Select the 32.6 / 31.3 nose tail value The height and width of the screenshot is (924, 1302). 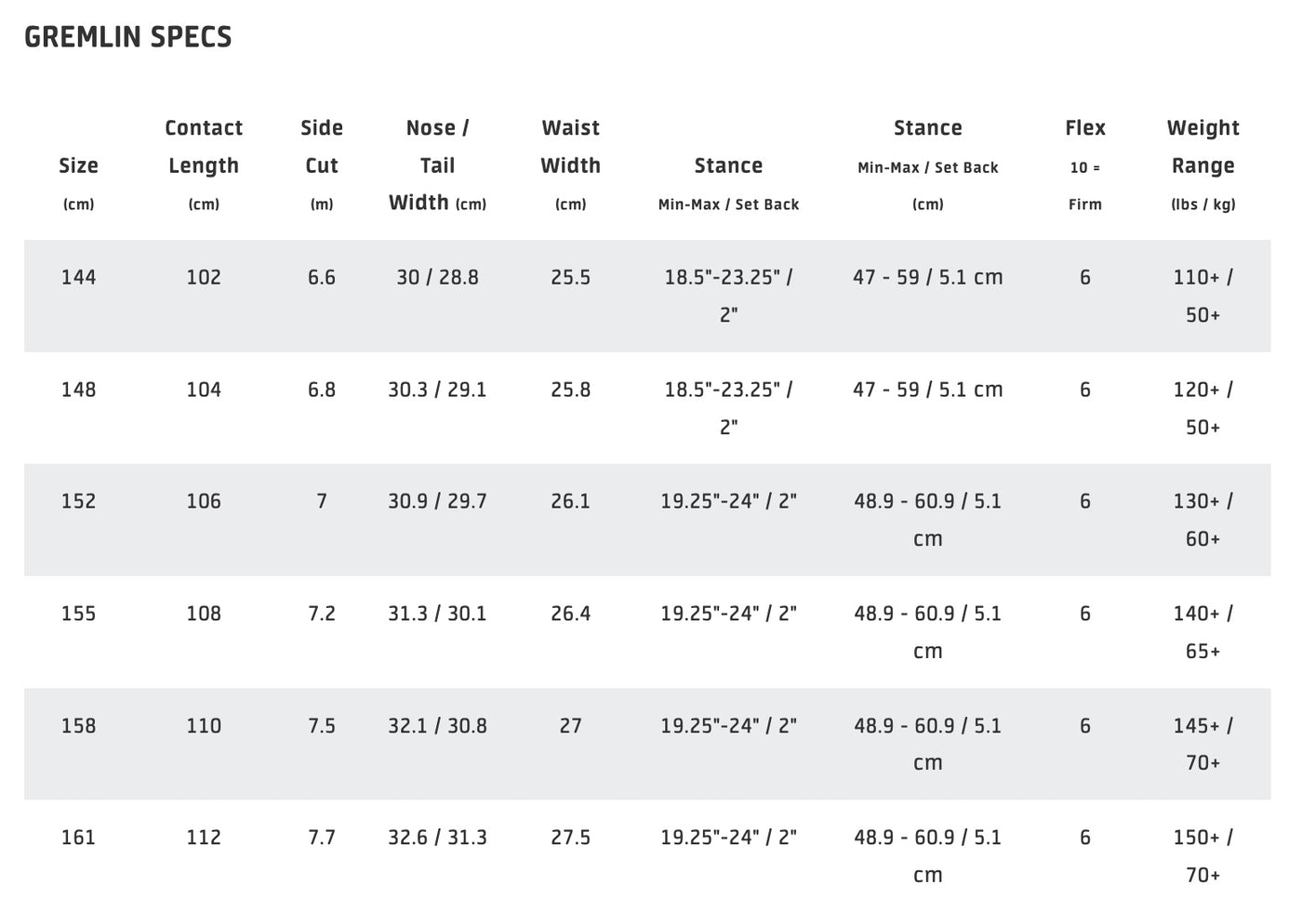tap(437, 838)
